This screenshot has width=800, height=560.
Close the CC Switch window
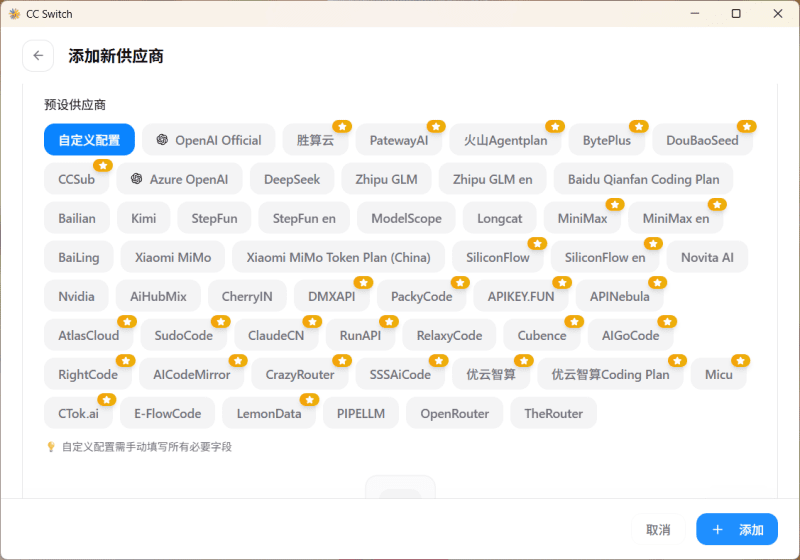[778, 14]
